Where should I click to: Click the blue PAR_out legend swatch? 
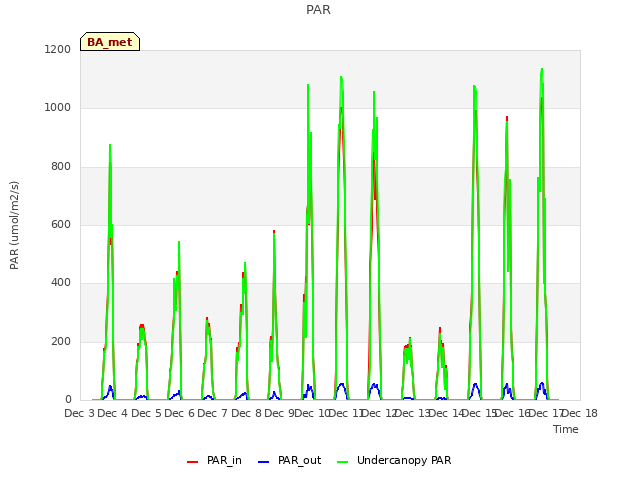(263, 462)
